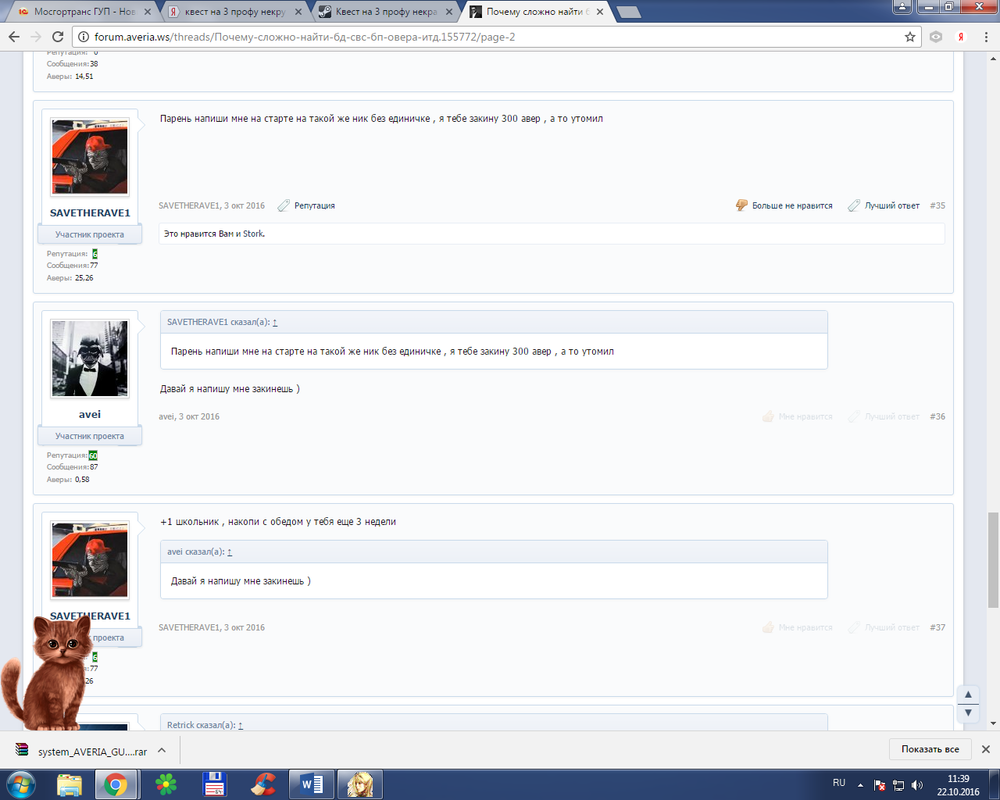Open Microsoft Word from the taskbar

pos(309,783)
